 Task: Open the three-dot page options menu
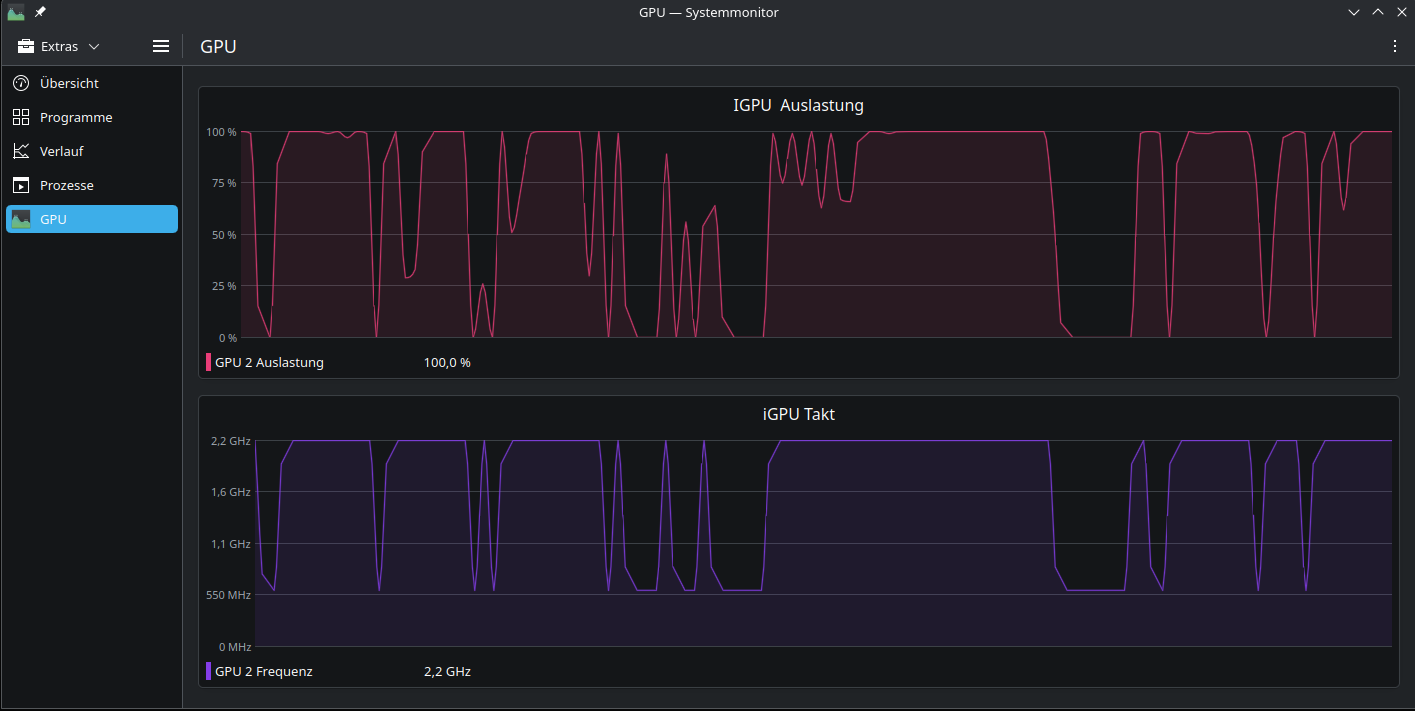pos(1395,46)
